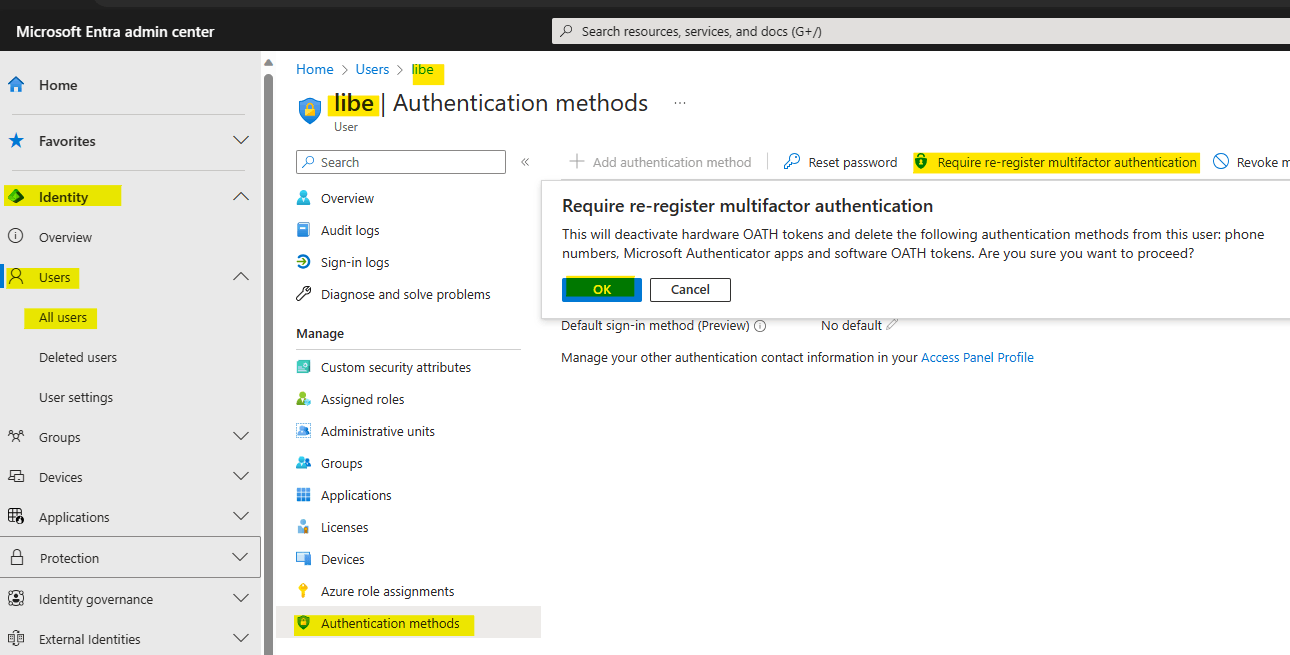Click the user menu Search box

point(401,162)
